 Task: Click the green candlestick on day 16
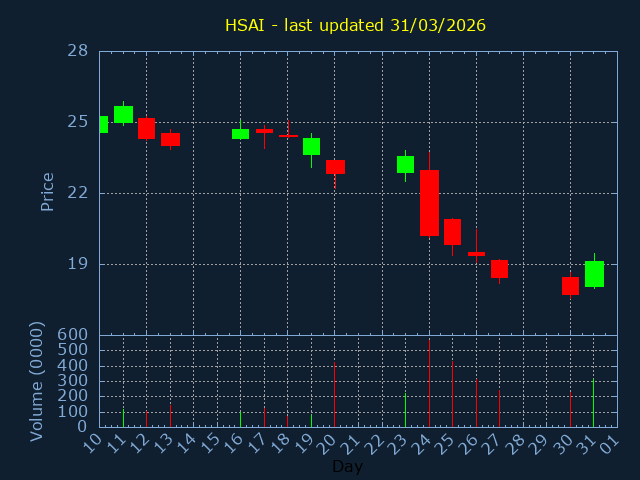(240, 134)
